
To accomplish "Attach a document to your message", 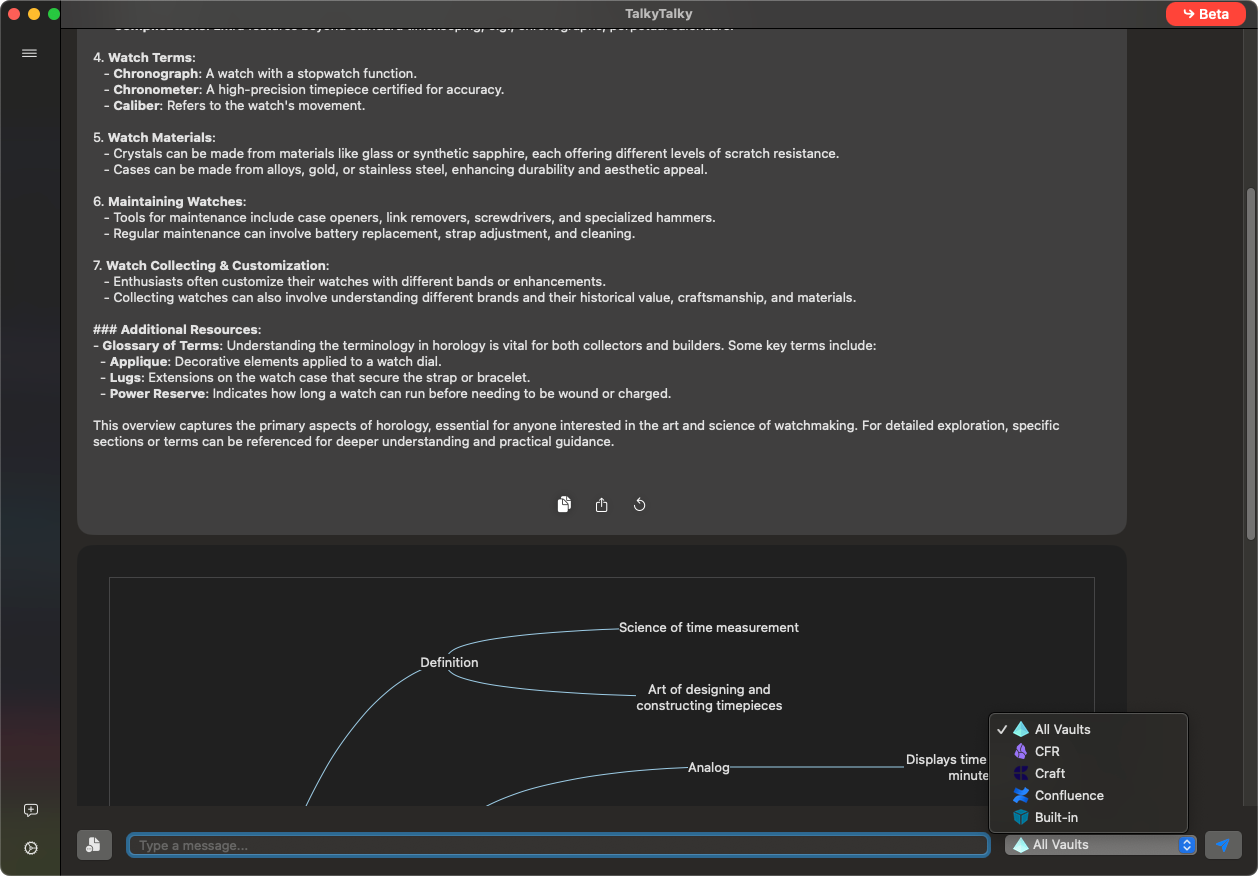I will tap(94, 844).
